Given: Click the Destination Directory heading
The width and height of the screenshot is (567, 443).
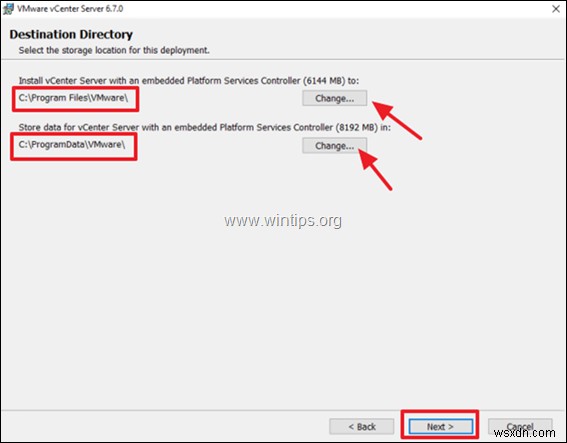Looking at the screenshot, I should 71,34.
